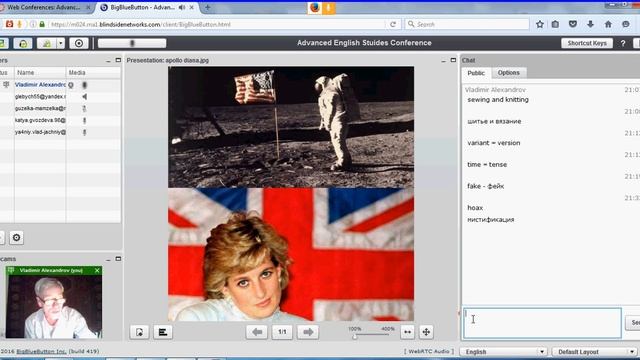Click the record session circle button

(x=79, y=43)
